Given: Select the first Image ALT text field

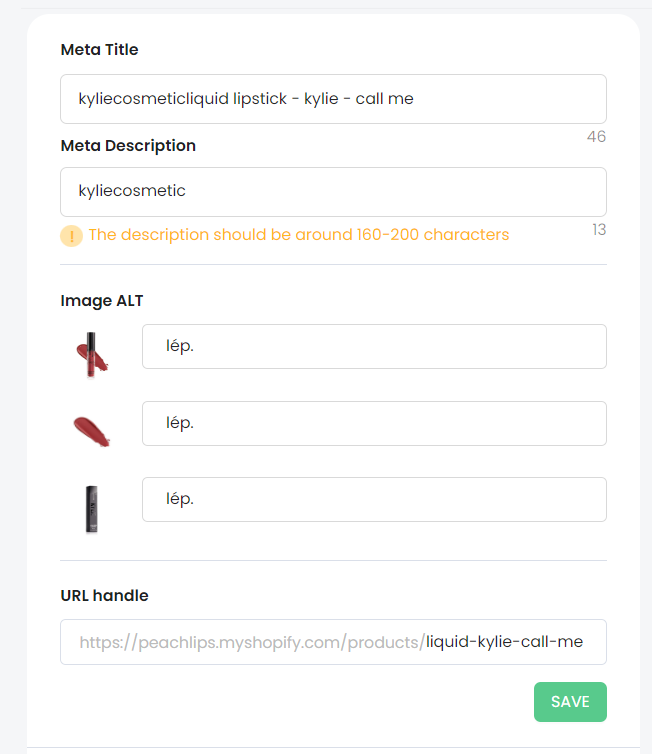Looking at the screenshot, I should pyautogui.click(x=374, y=346).
